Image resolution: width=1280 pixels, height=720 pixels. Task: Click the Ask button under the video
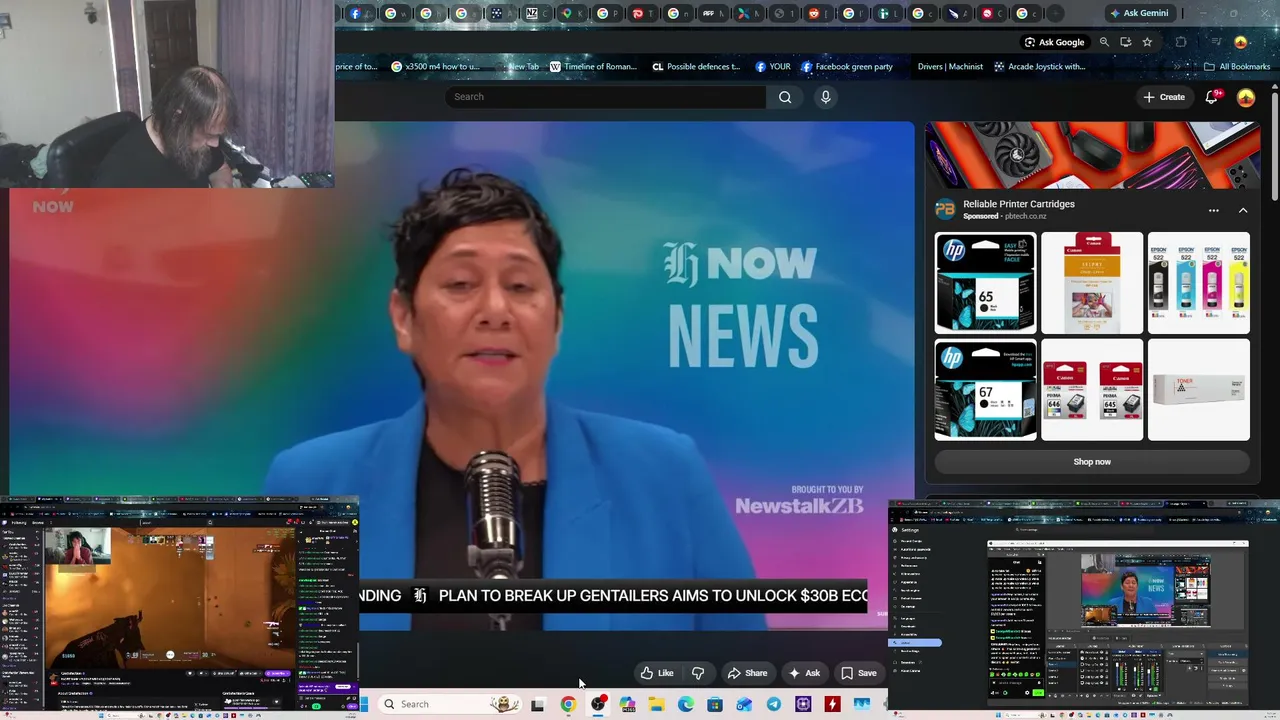coord(804,673)
